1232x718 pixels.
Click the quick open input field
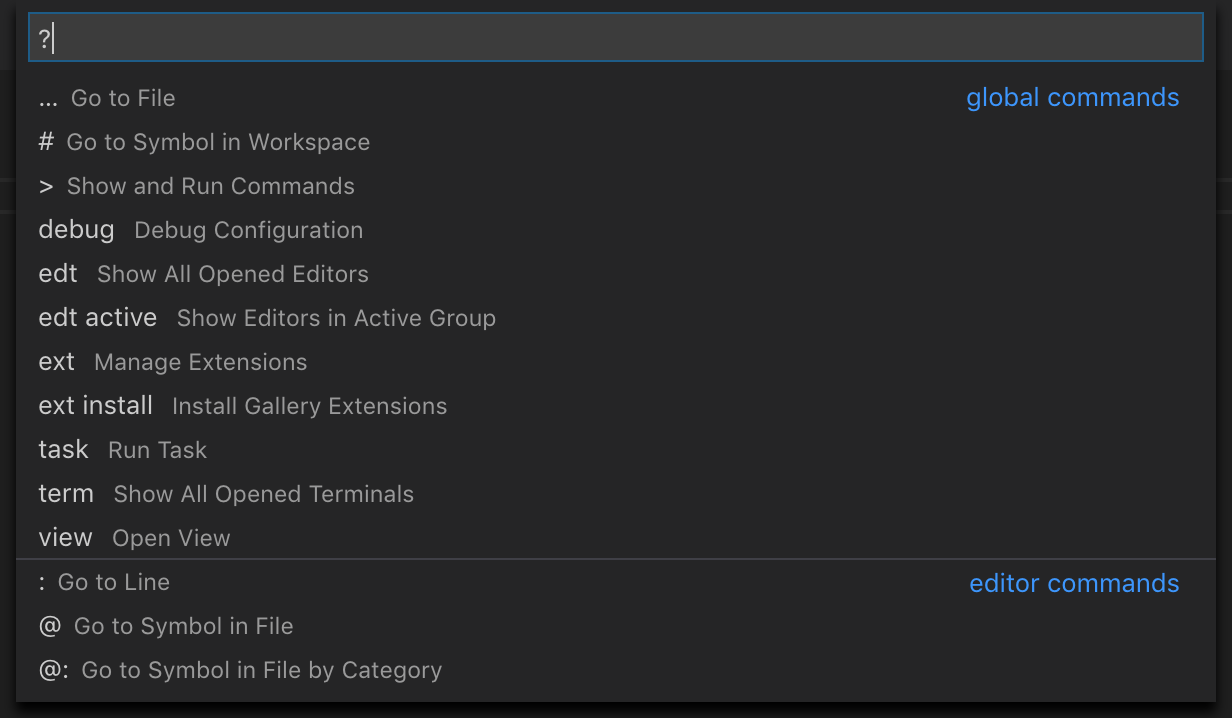pos(616,38)
